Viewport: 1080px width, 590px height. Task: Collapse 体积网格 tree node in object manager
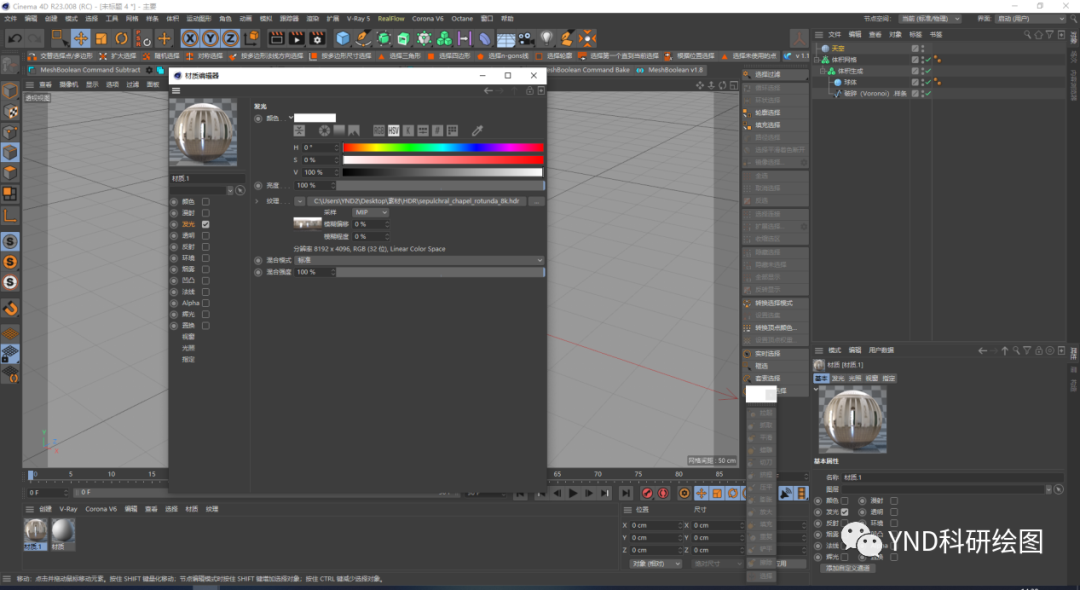tap(817, 60)
